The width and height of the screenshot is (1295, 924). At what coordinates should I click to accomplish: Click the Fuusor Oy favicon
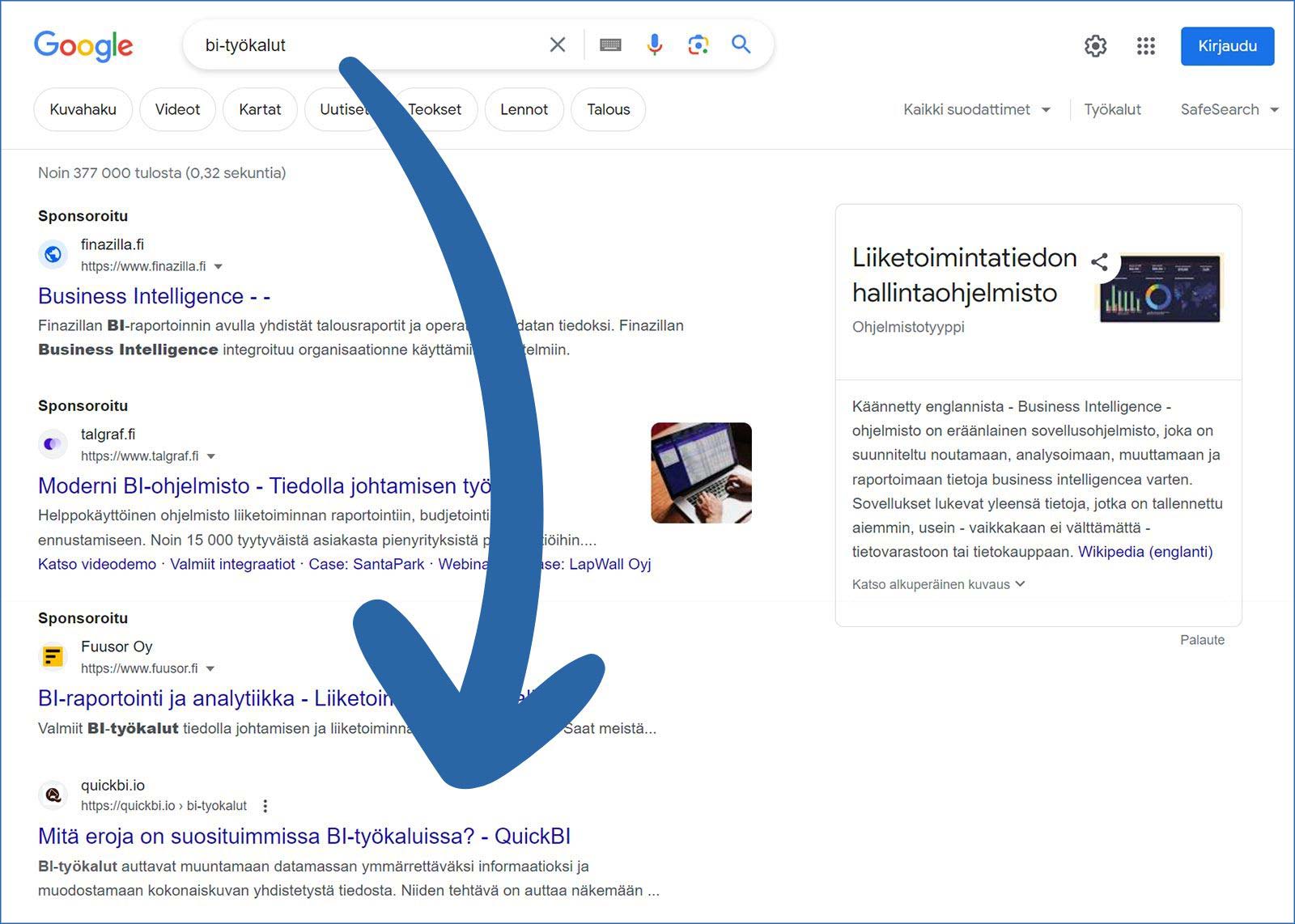click(53, 656)
